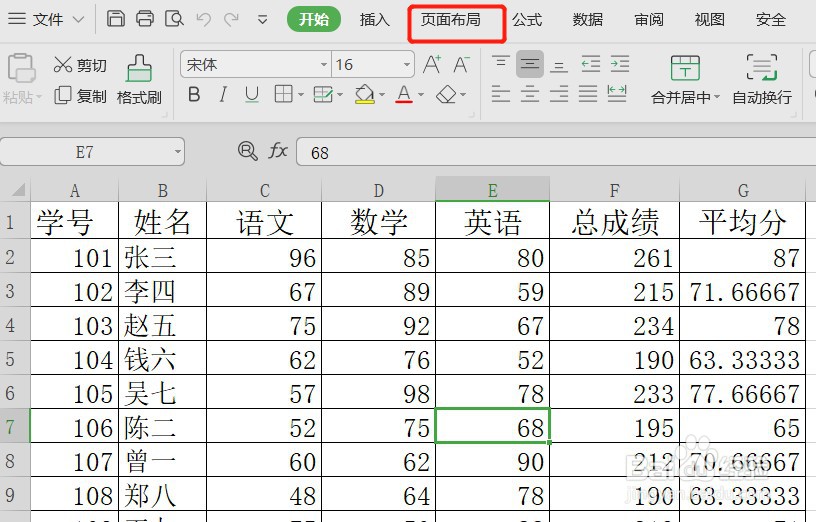Click 复制 copy button

click(x=80, y=96)
